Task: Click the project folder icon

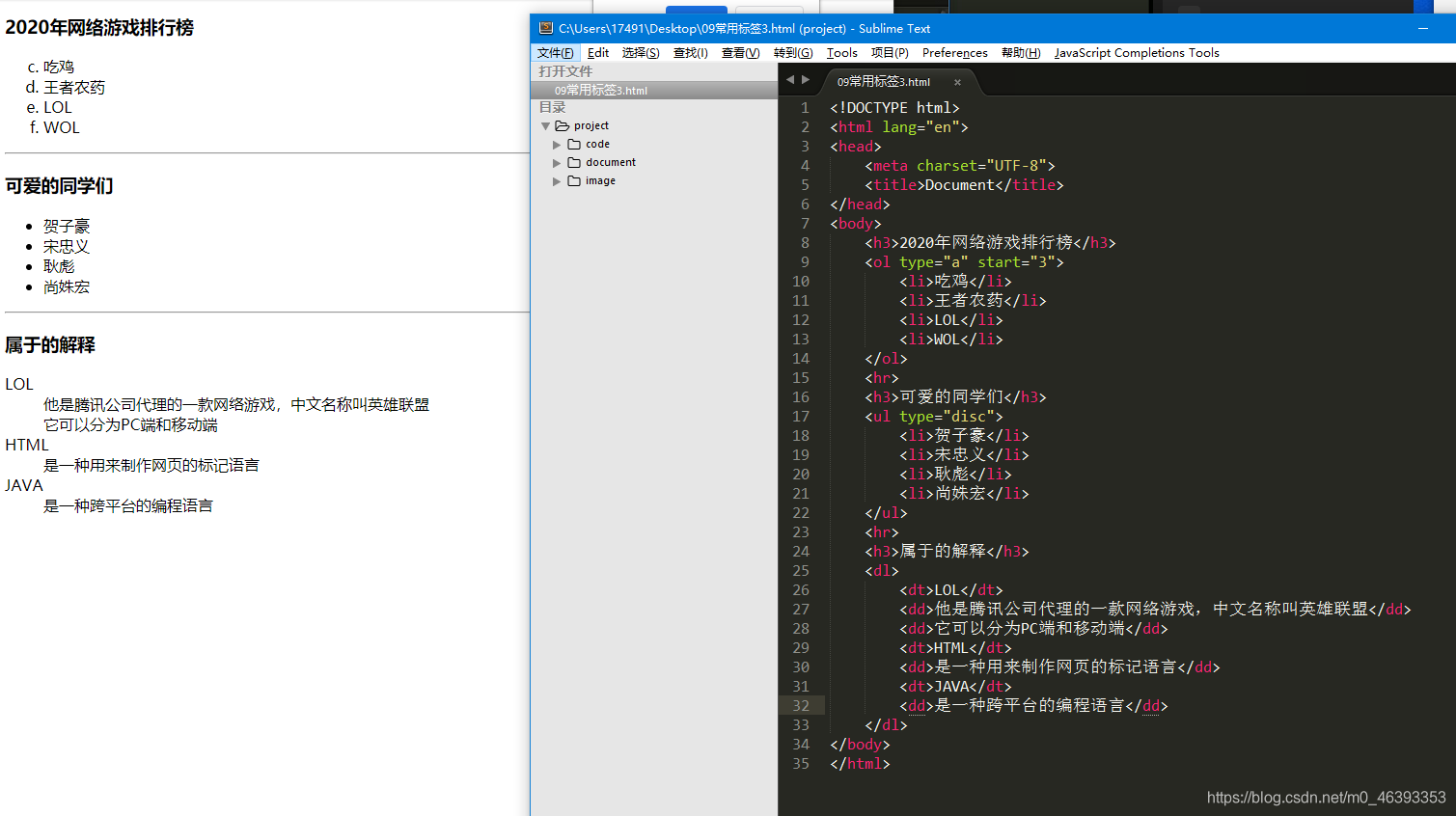Action: [x=563, y=125]
